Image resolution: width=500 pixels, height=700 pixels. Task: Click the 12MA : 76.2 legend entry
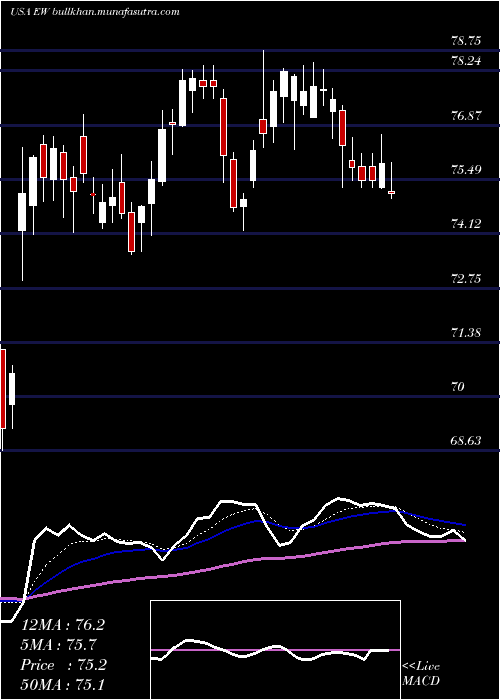[62, 625]
